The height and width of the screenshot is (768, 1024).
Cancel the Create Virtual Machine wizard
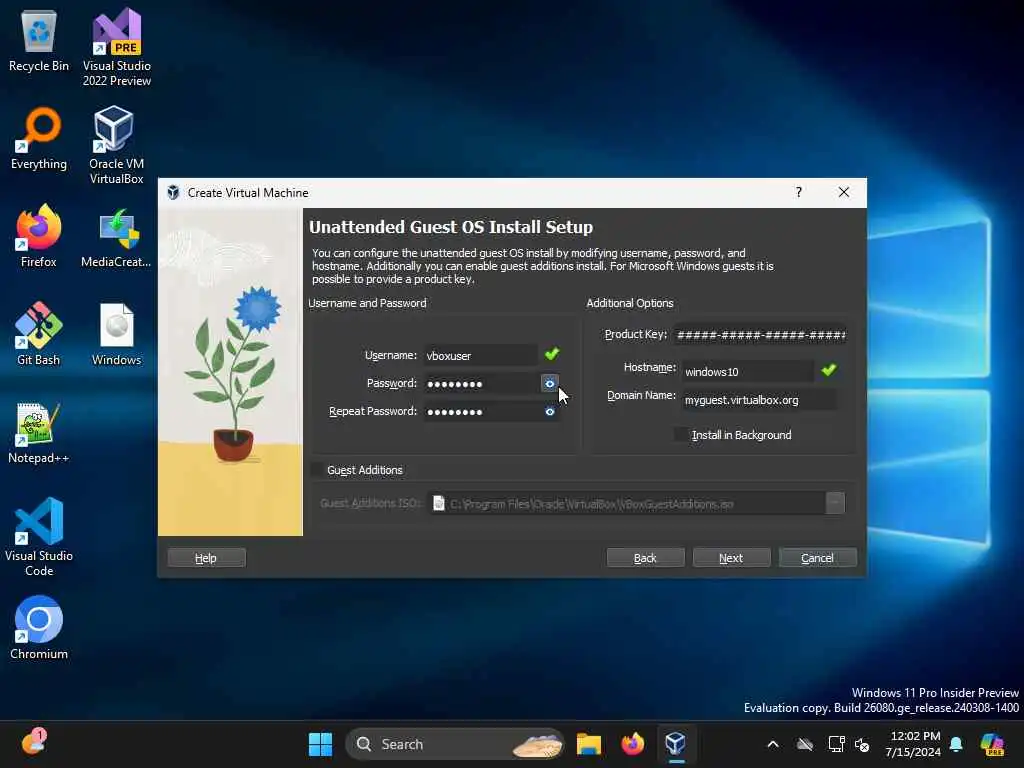coord(818,558)
